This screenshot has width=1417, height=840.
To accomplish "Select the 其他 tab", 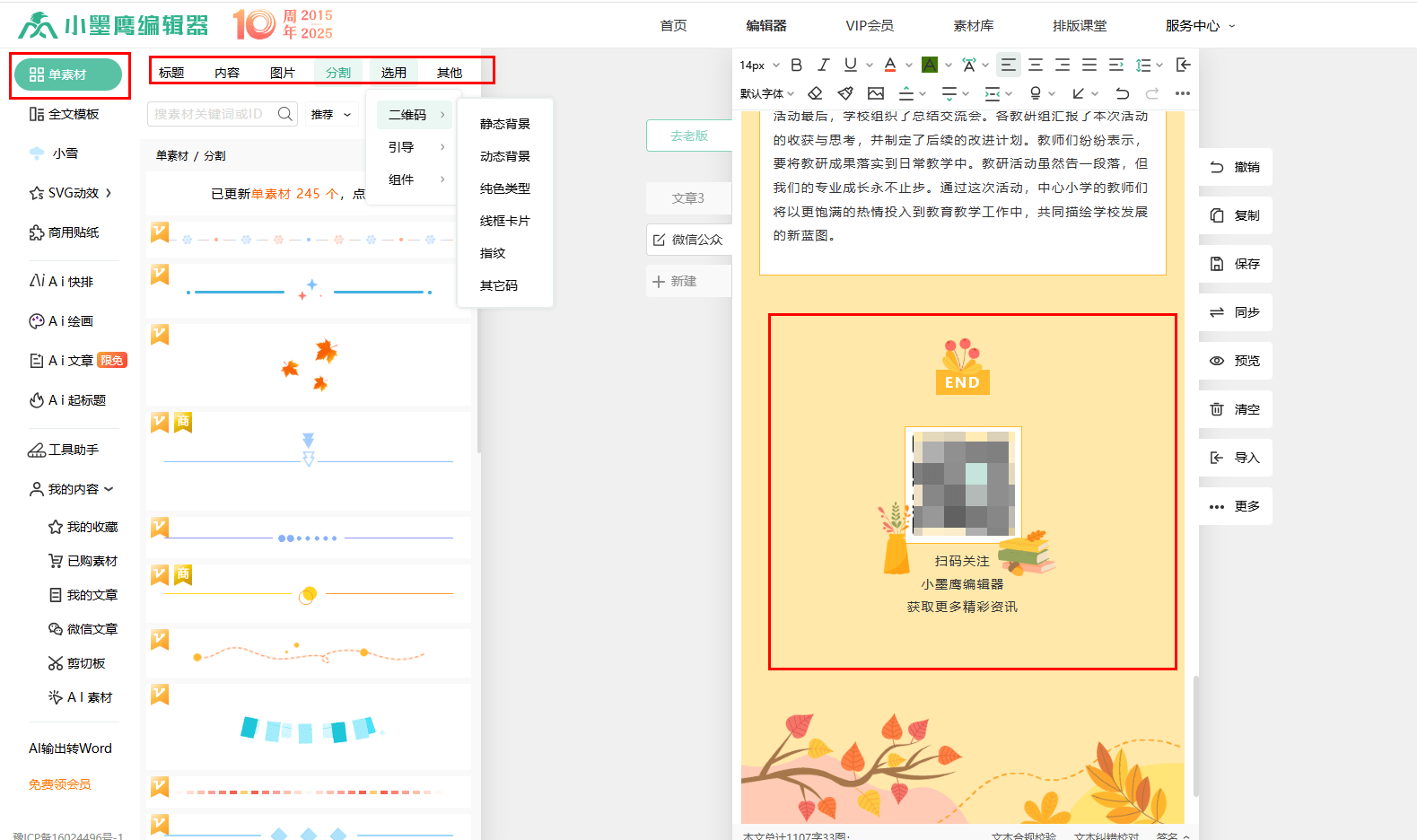I will [450, 73].
